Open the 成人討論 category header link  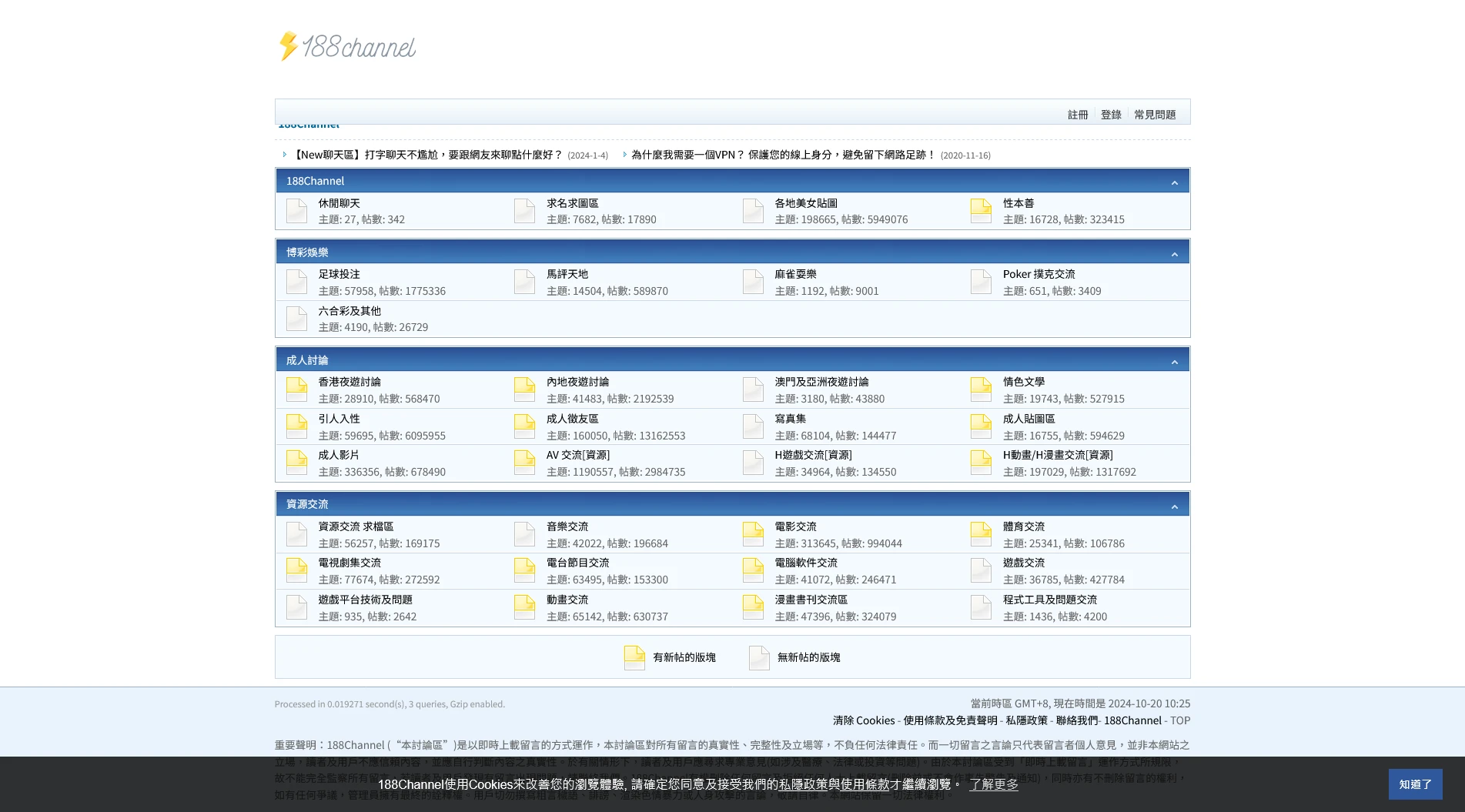(x=307, y=360)
